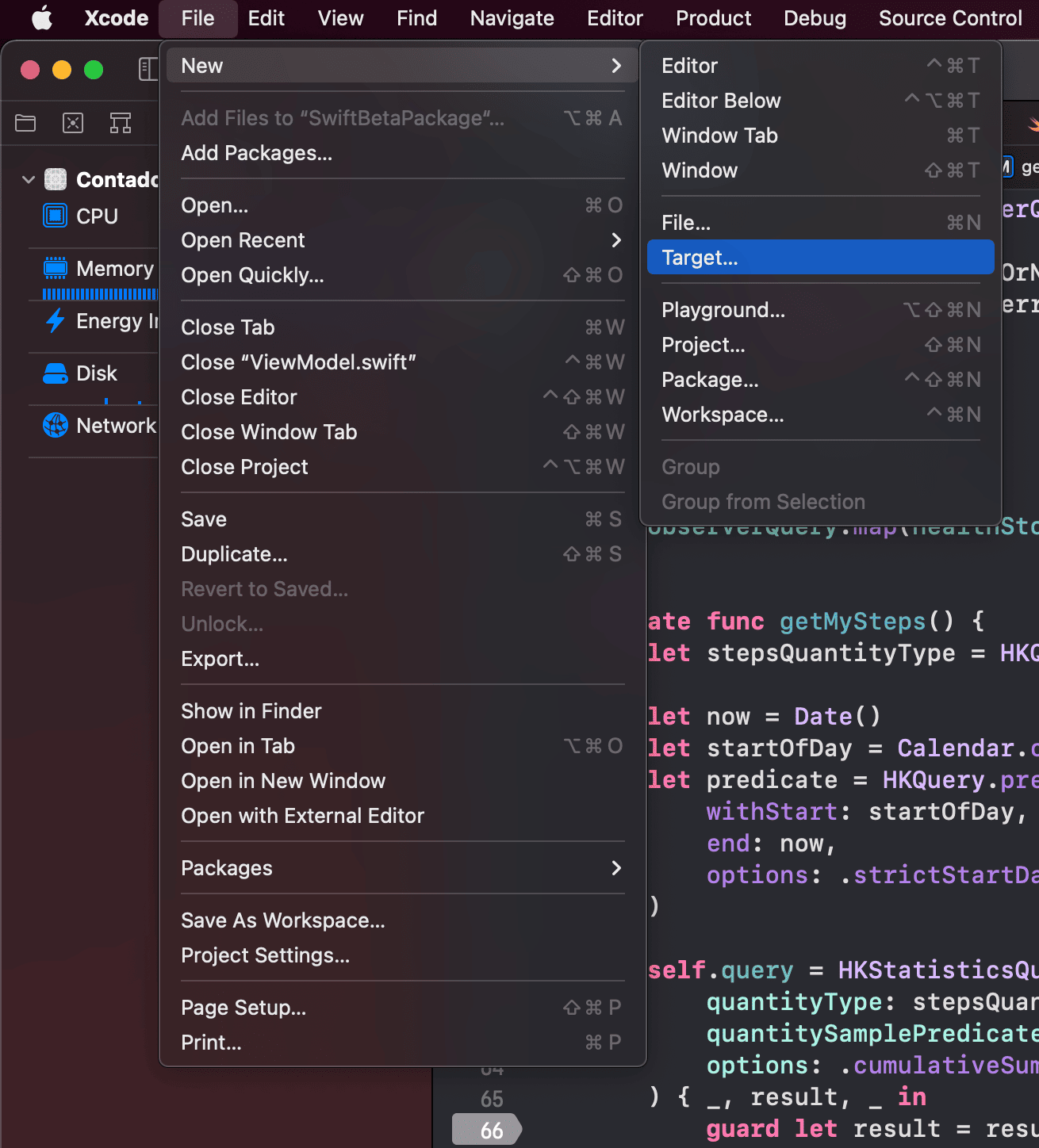Choose Show in Finder
The image size is (1039, 1148).
(x=402, y=711)
